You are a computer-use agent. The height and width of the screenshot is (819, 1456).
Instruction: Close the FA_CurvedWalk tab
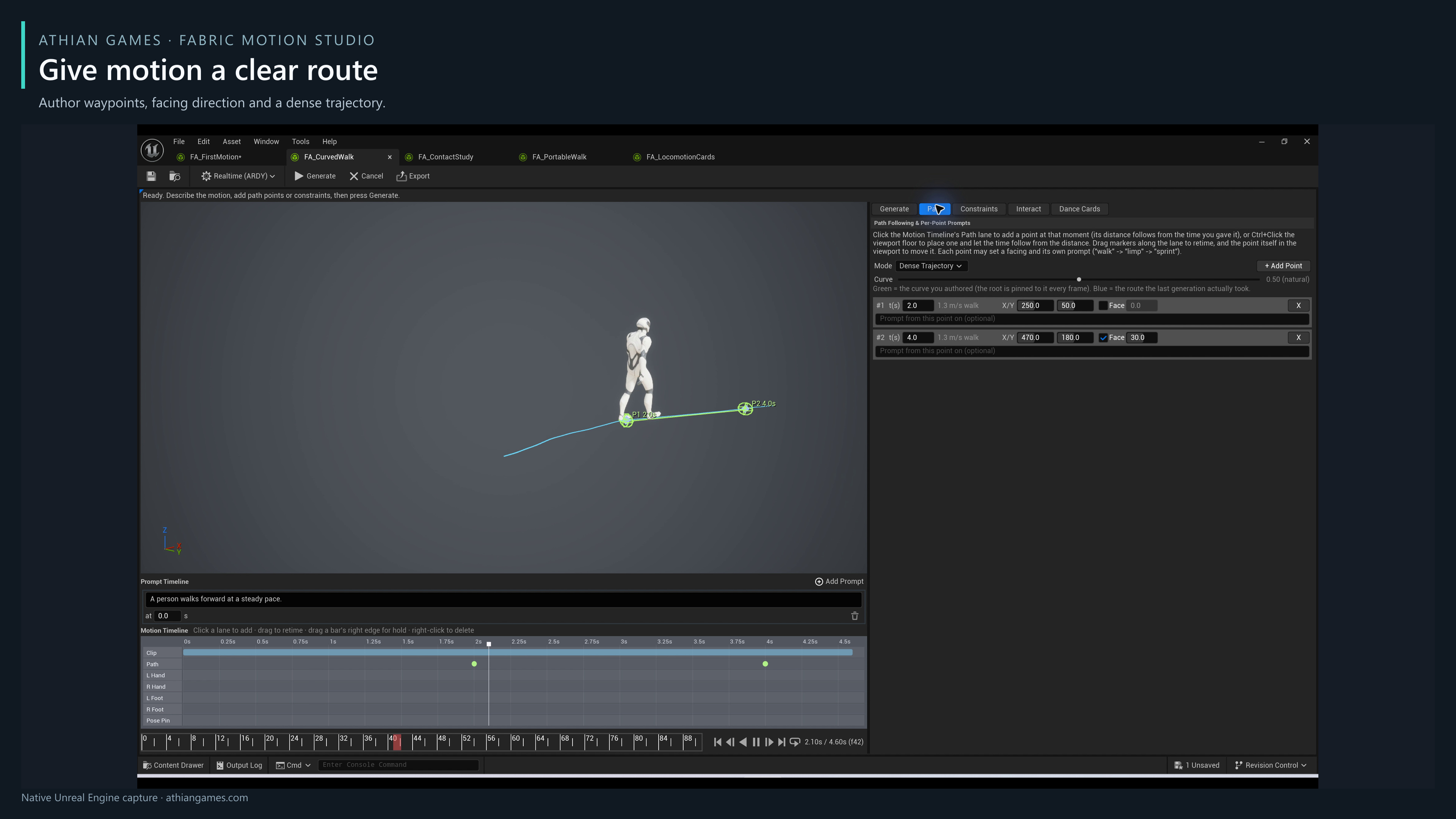[389, 158]
